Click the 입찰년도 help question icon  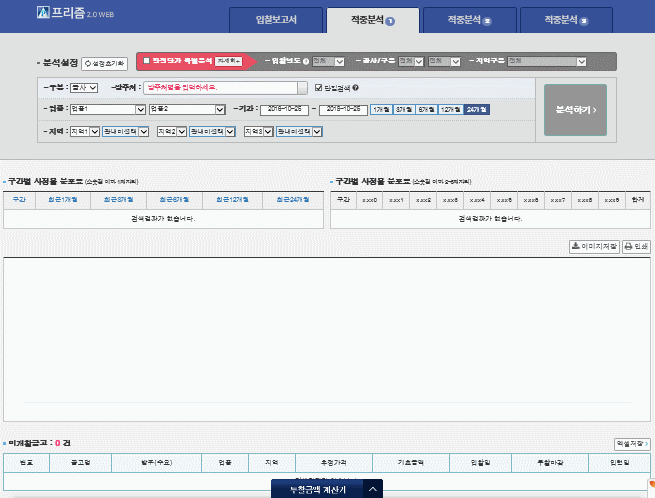point(306,61)
